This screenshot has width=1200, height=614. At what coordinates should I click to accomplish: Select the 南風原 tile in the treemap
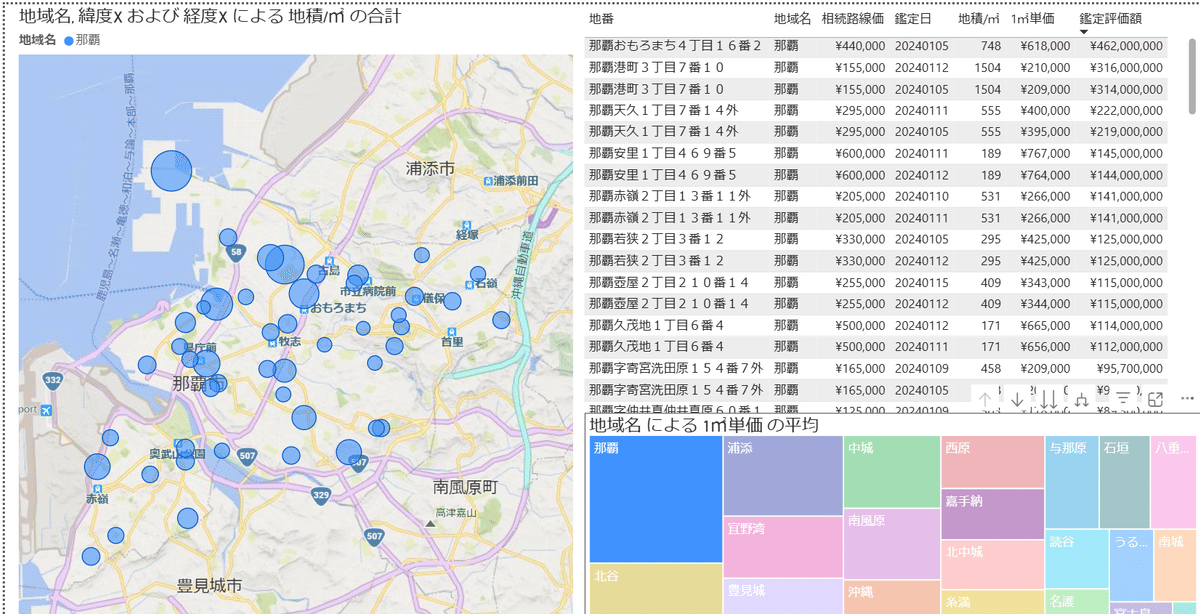coord(892,544)
